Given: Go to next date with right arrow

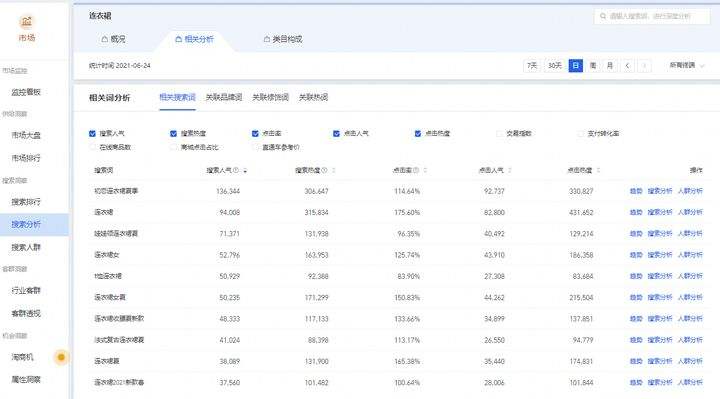Looking at the screenshot, I should coord(644,66).
